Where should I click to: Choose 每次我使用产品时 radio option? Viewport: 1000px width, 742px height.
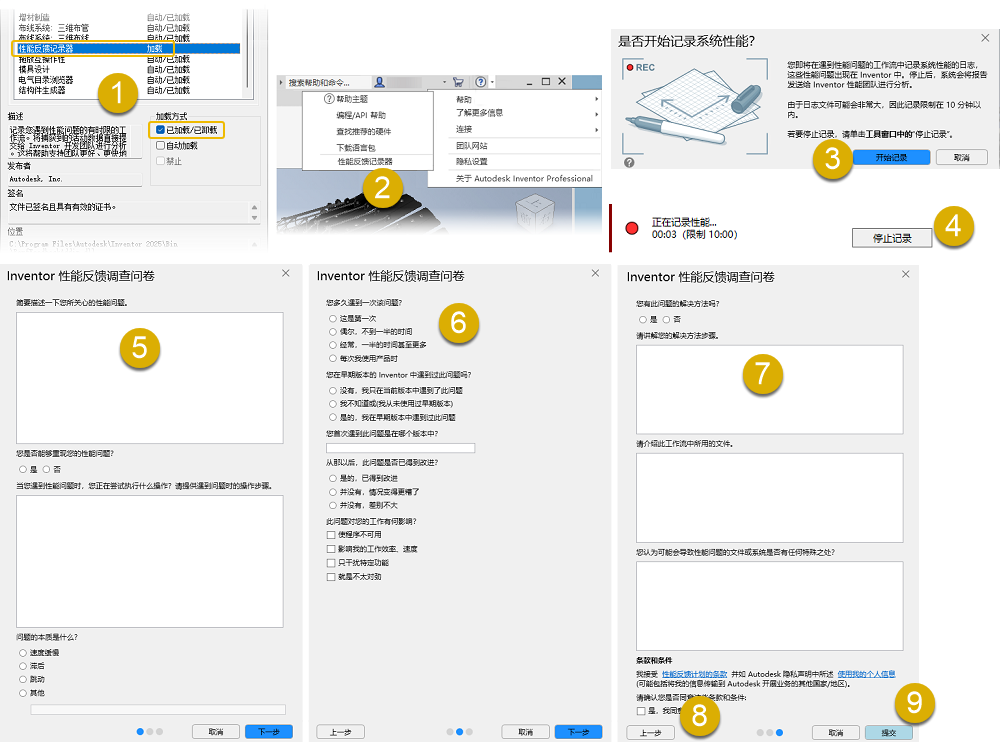(x=333, y=359)
